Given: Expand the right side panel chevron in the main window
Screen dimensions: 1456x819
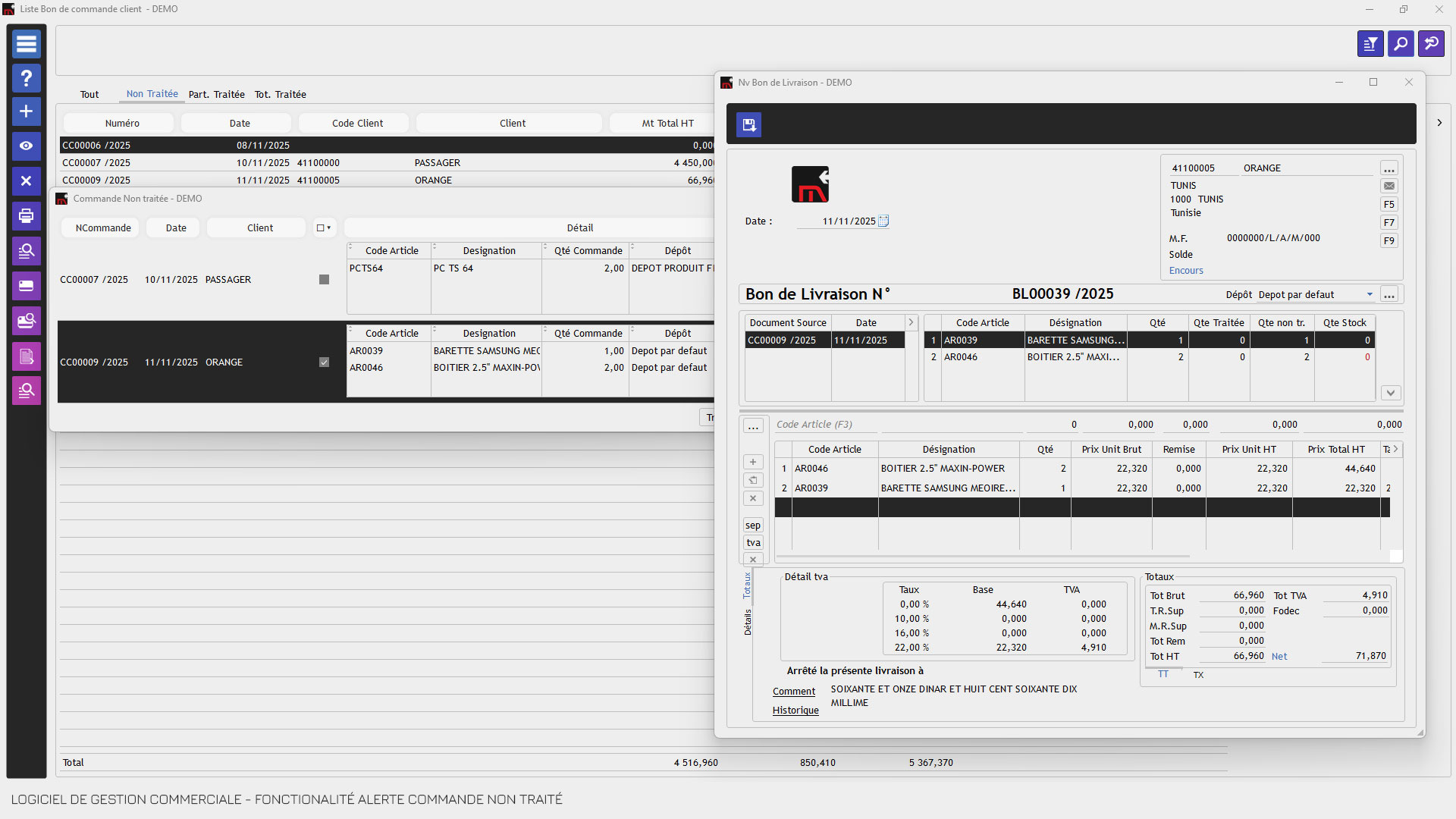Looking at the screenshot, I should pos(1439,123).
